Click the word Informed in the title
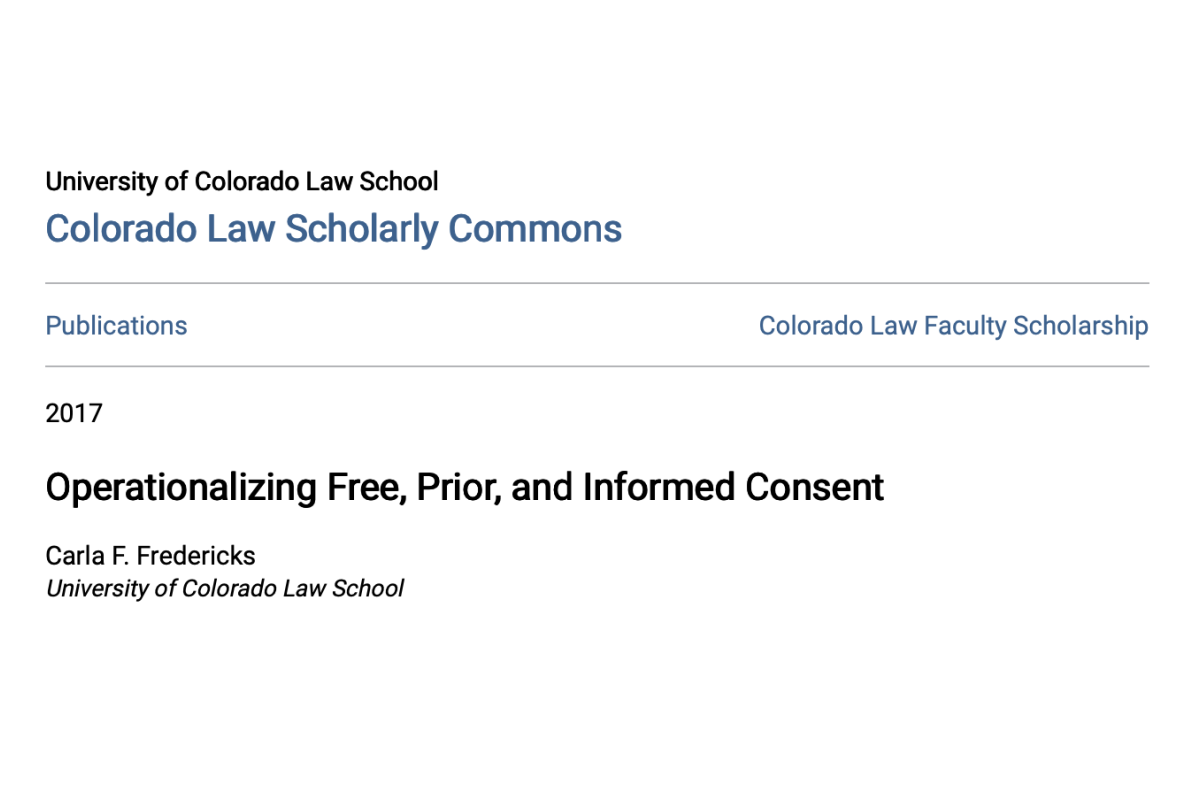 point(660,487)
